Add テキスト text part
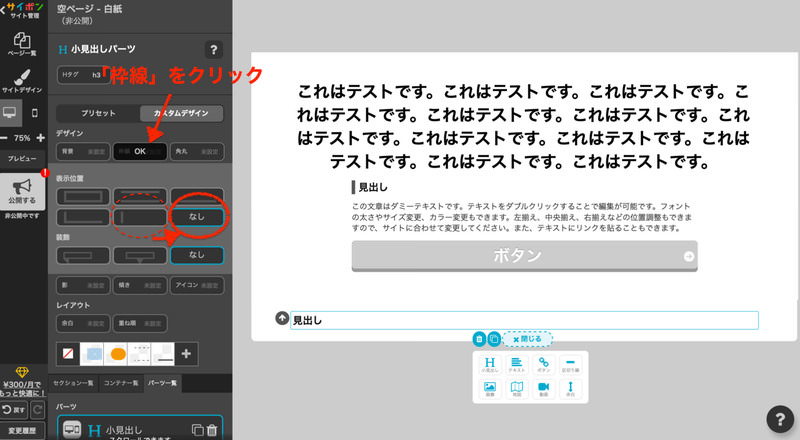The height and width of the screenshot is (440, 800). click(x=516, y=364)
